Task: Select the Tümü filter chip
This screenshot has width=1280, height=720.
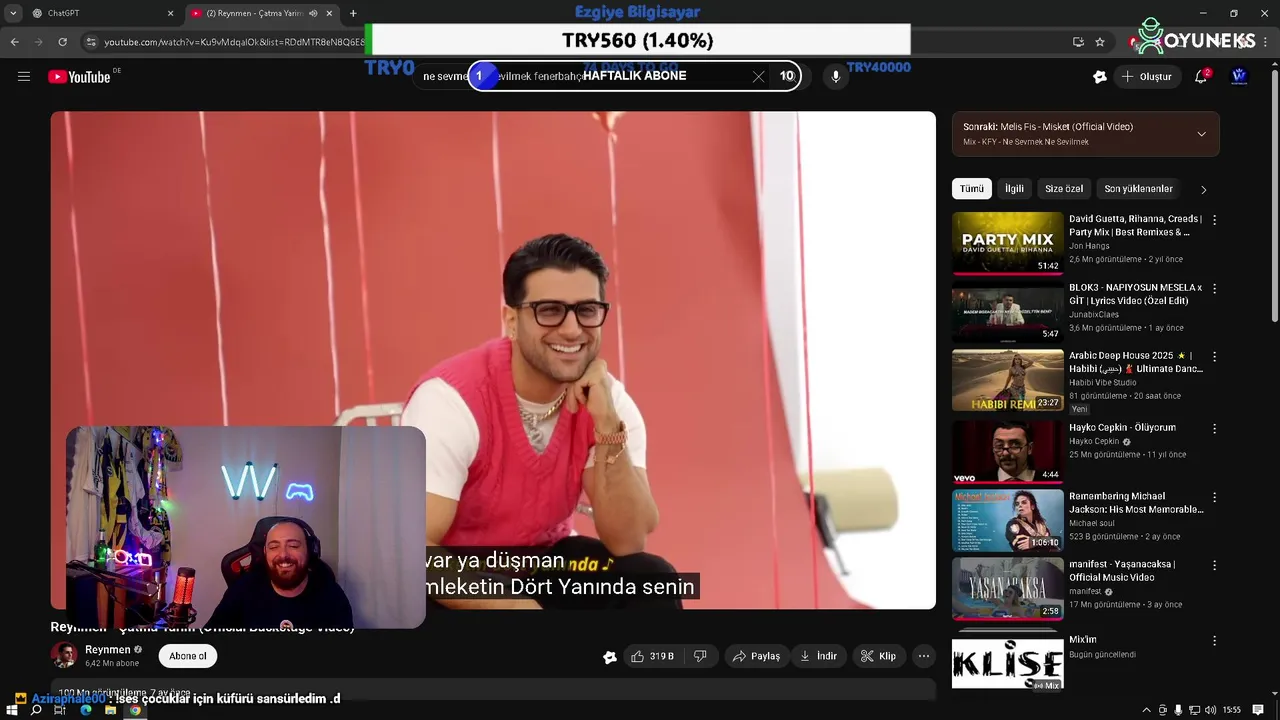Action: [x=971, y=188]
